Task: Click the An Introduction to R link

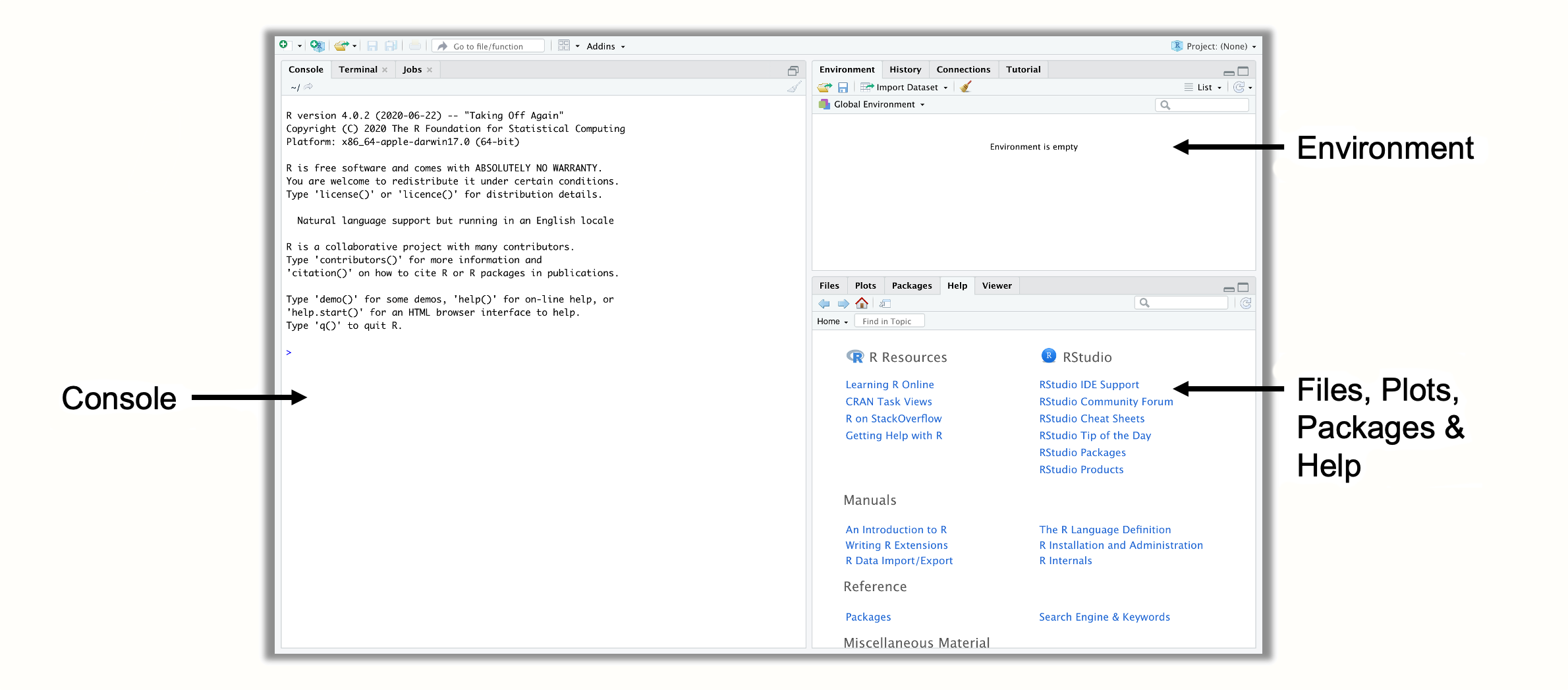Action: tap(895, 529)
